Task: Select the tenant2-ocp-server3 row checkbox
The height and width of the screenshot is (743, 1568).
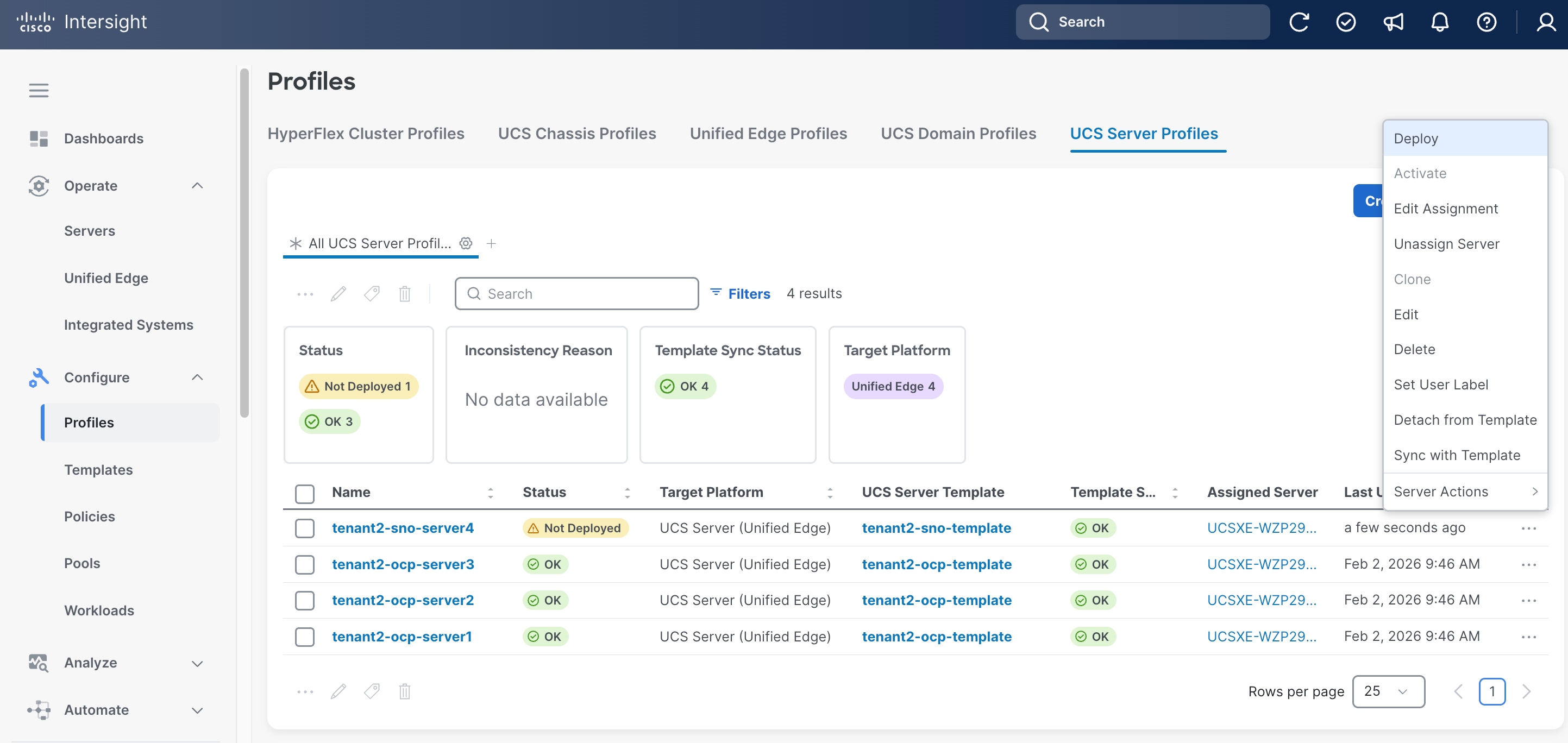Action: pos(305,564)
